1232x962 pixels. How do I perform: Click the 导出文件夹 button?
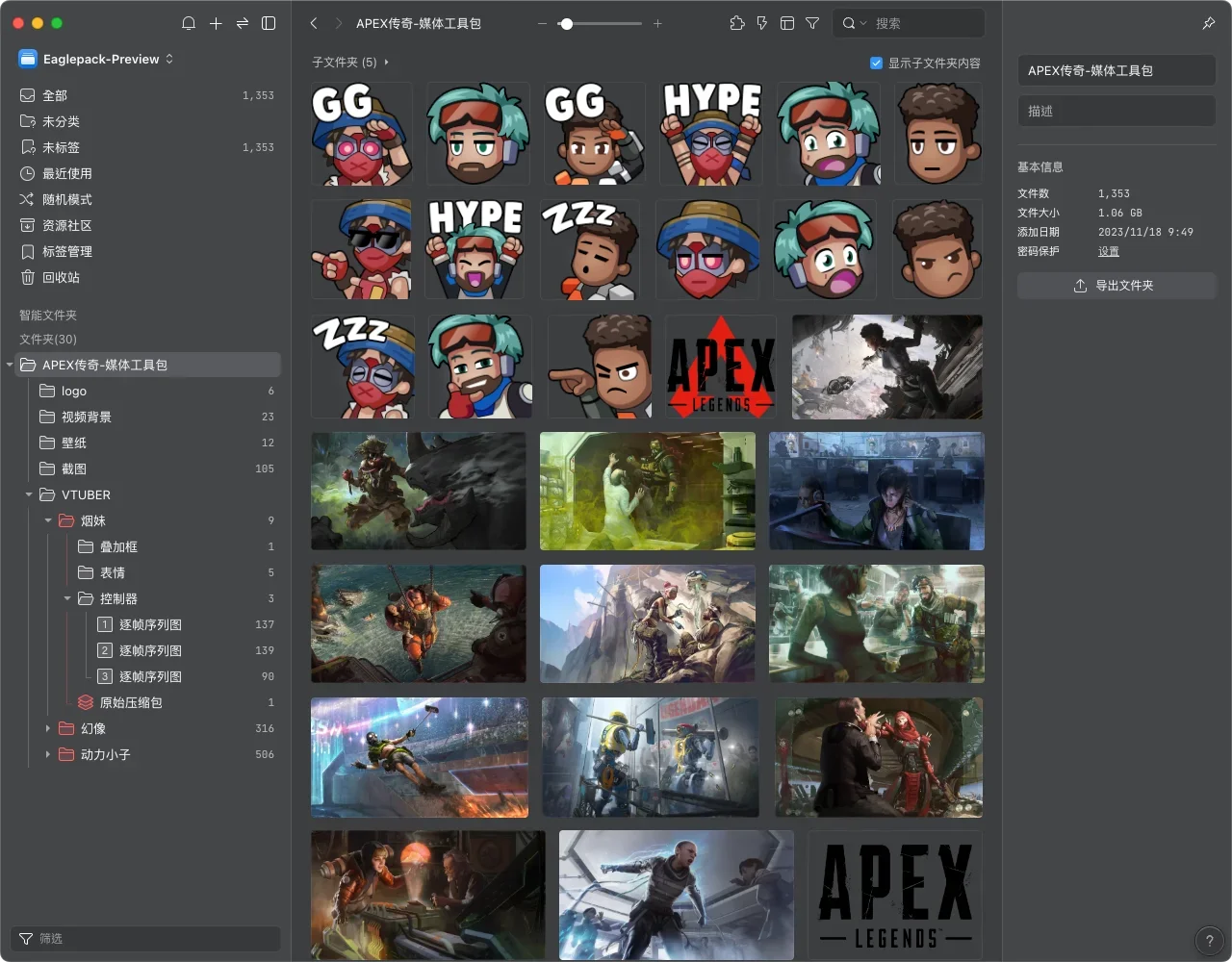(x=1116, y=286)
